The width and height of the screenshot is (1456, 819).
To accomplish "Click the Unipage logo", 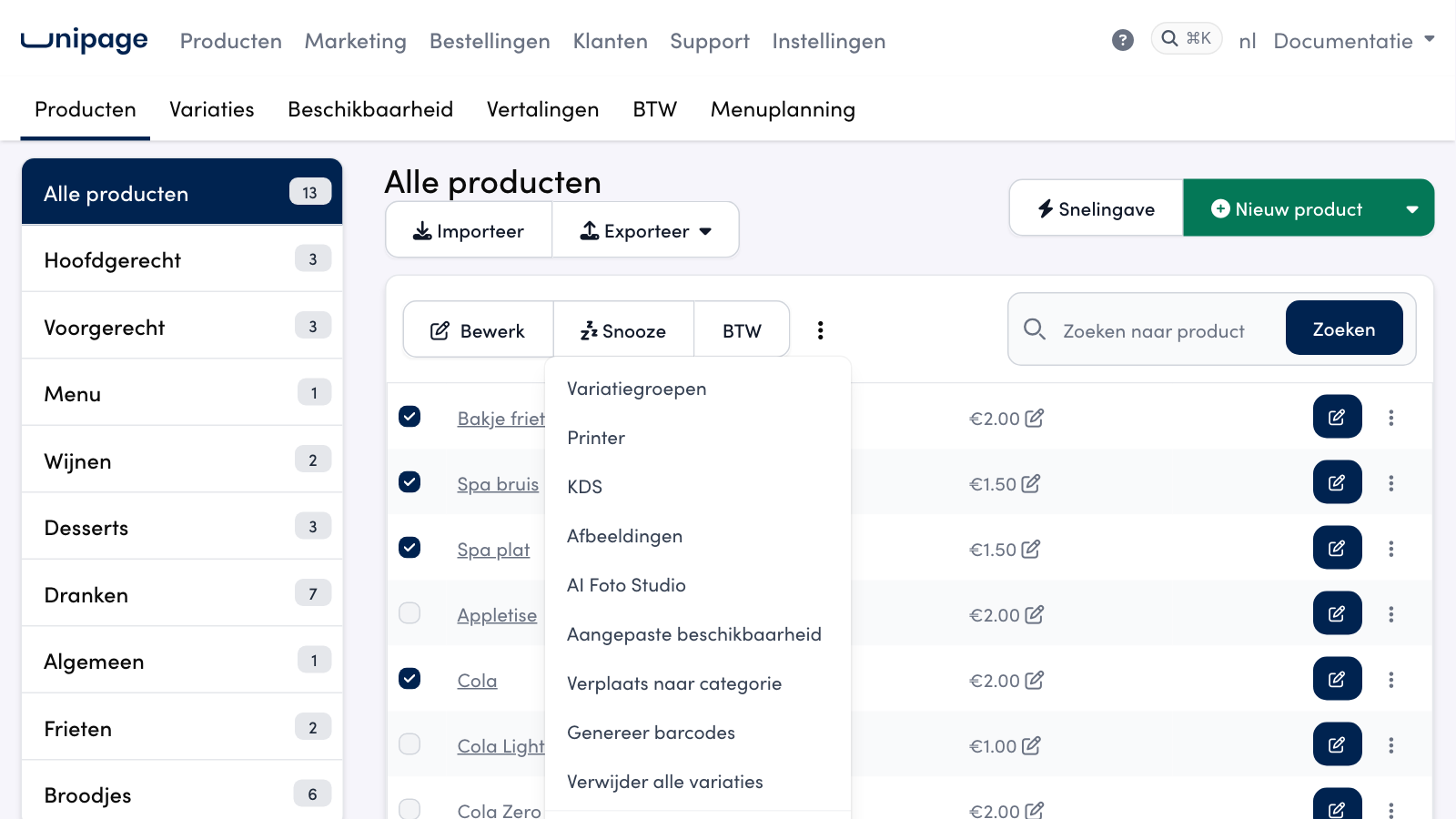I will 85,40.
